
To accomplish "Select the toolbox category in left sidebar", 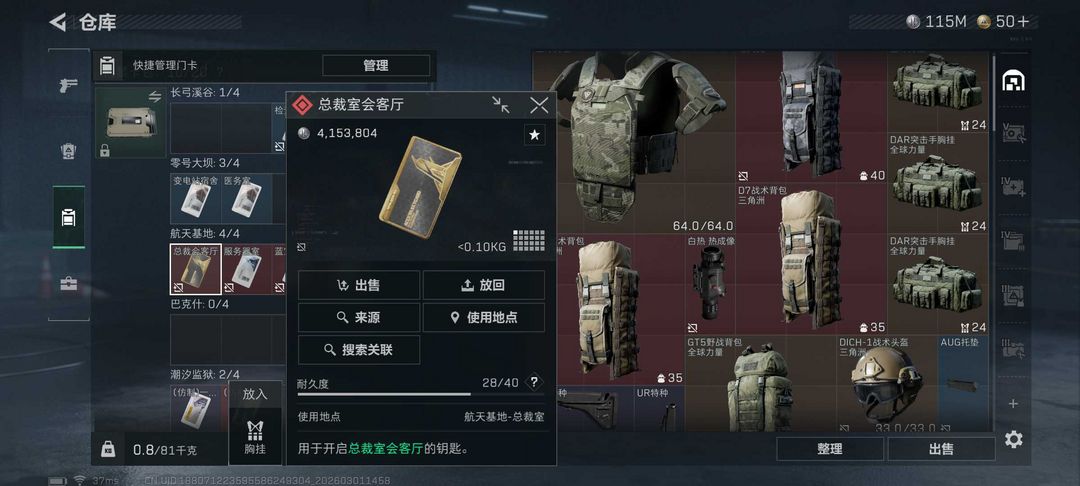I will click(69, 284).
